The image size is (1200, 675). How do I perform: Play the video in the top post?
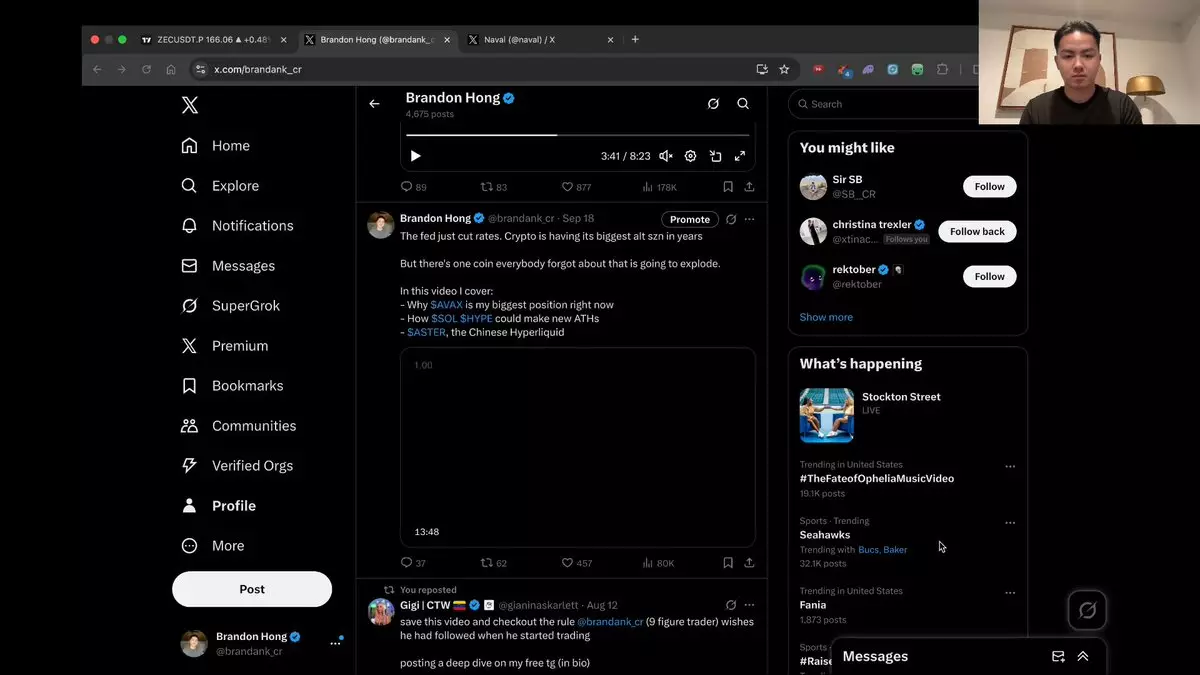pos(416,156)
